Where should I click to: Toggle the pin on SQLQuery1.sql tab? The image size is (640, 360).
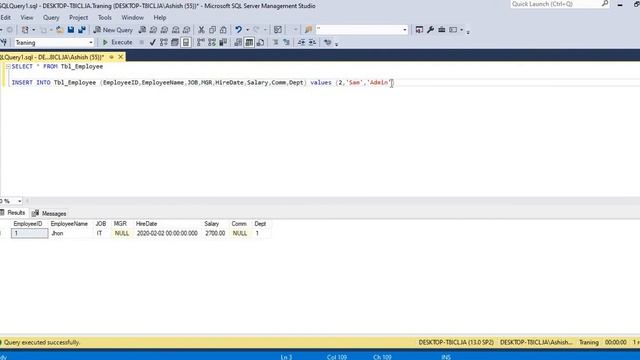click(111, 57)
